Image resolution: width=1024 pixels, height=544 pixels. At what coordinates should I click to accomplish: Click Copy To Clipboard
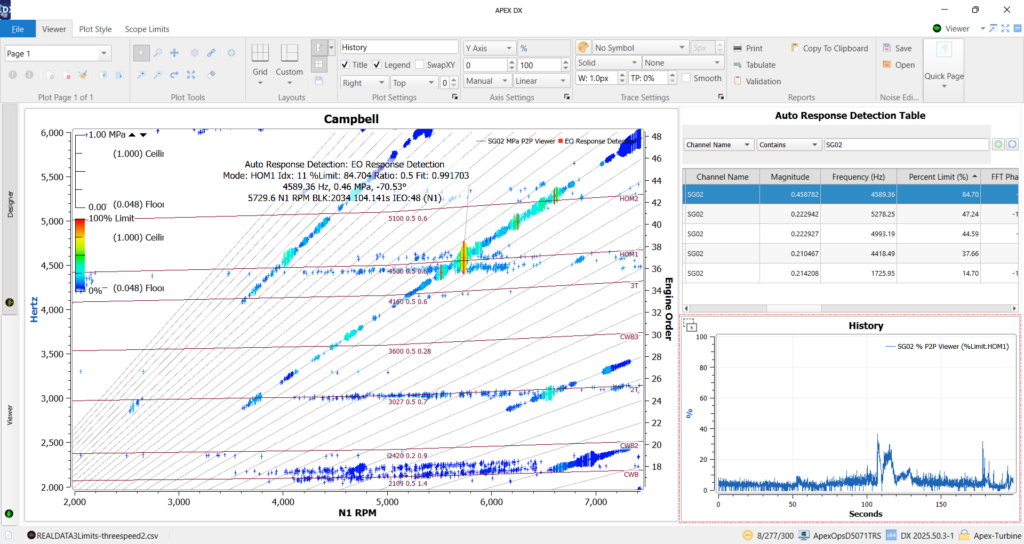(x=828, y=48)
